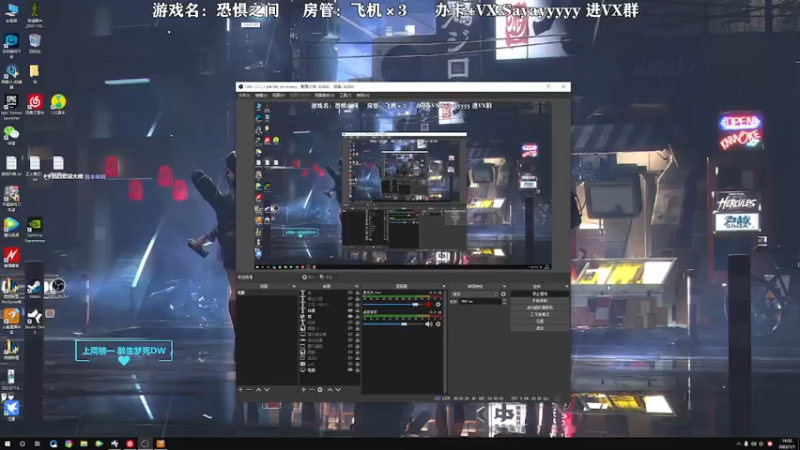
Task: Open Epic Games Launcher shortcut
Action: point(11,105)
